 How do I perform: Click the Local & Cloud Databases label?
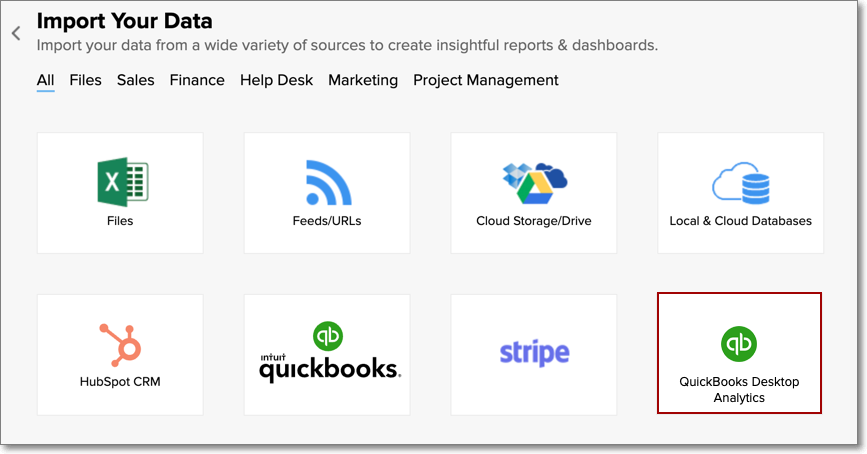(740, 221)
